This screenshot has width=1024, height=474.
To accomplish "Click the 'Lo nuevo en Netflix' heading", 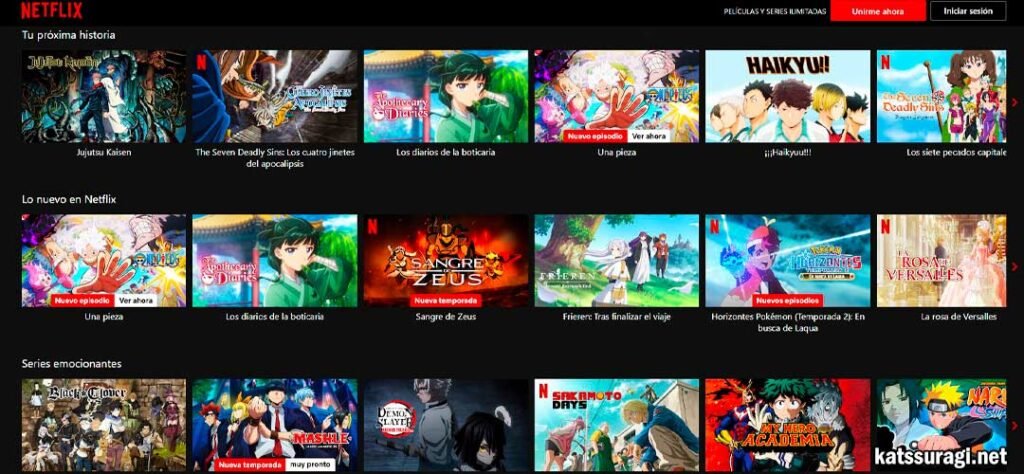I will pyautogui.click(x=69, y=199).
